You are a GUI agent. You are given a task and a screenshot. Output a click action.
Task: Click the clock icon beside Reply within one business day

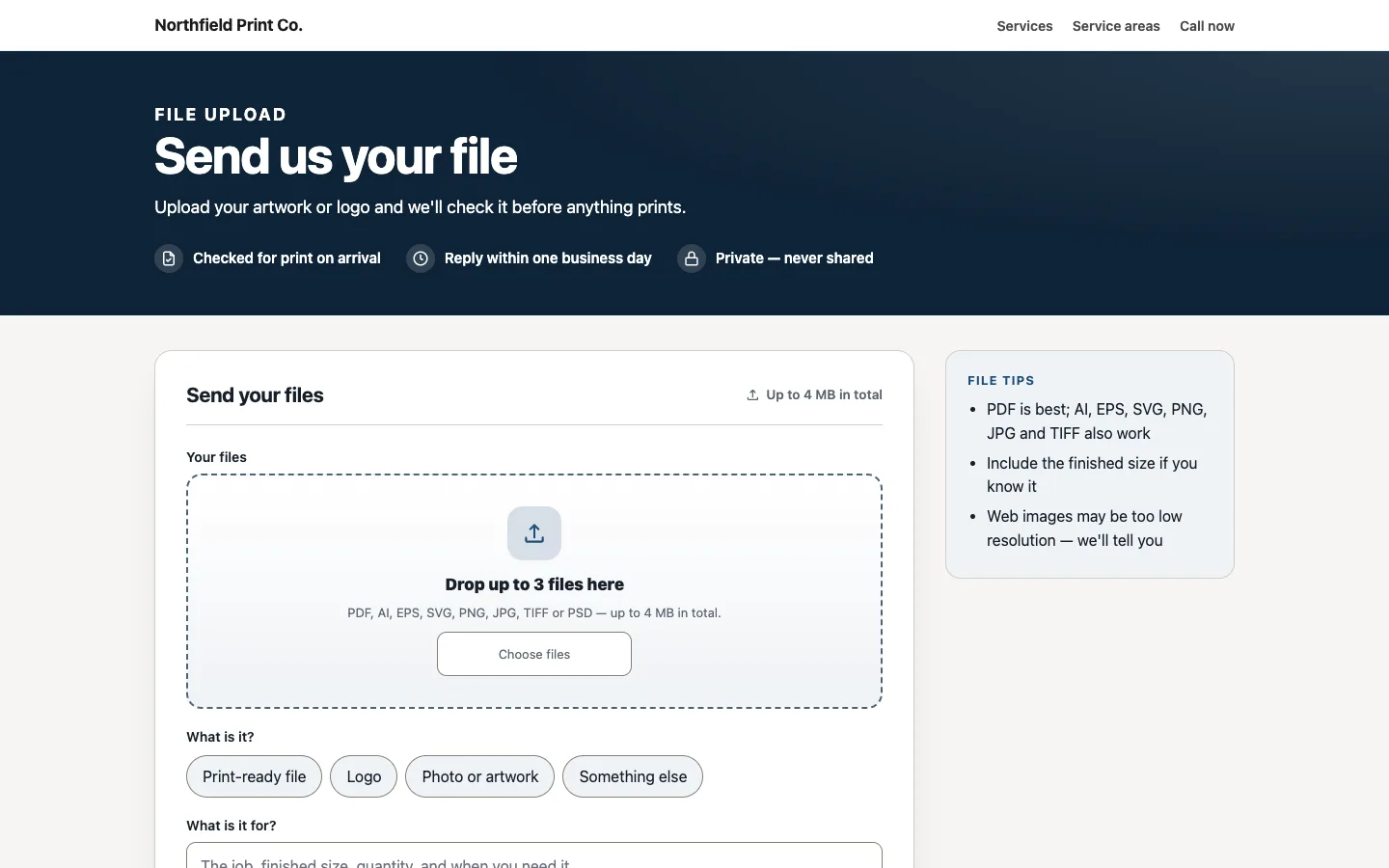(x=421, y=258)
